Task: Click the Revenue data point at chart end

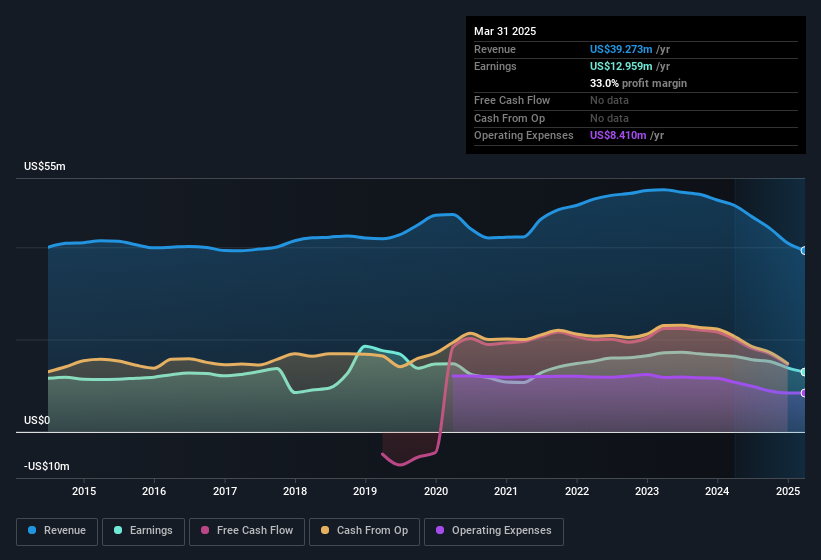Action: pos(804,251)
